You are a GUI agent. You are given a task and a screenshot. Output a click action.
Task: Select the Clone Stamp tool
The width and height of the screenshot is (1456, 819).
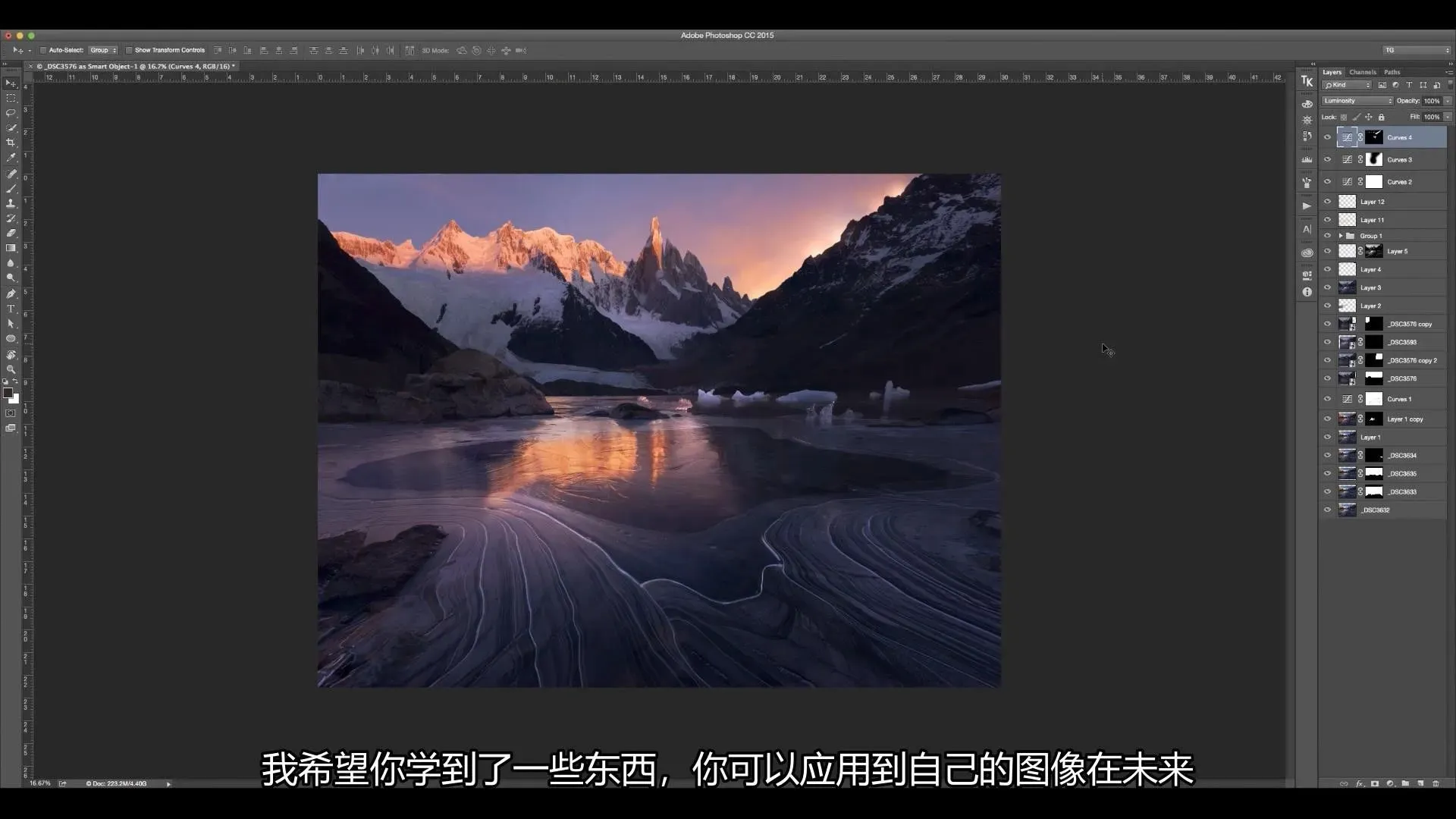coord(11,203)
